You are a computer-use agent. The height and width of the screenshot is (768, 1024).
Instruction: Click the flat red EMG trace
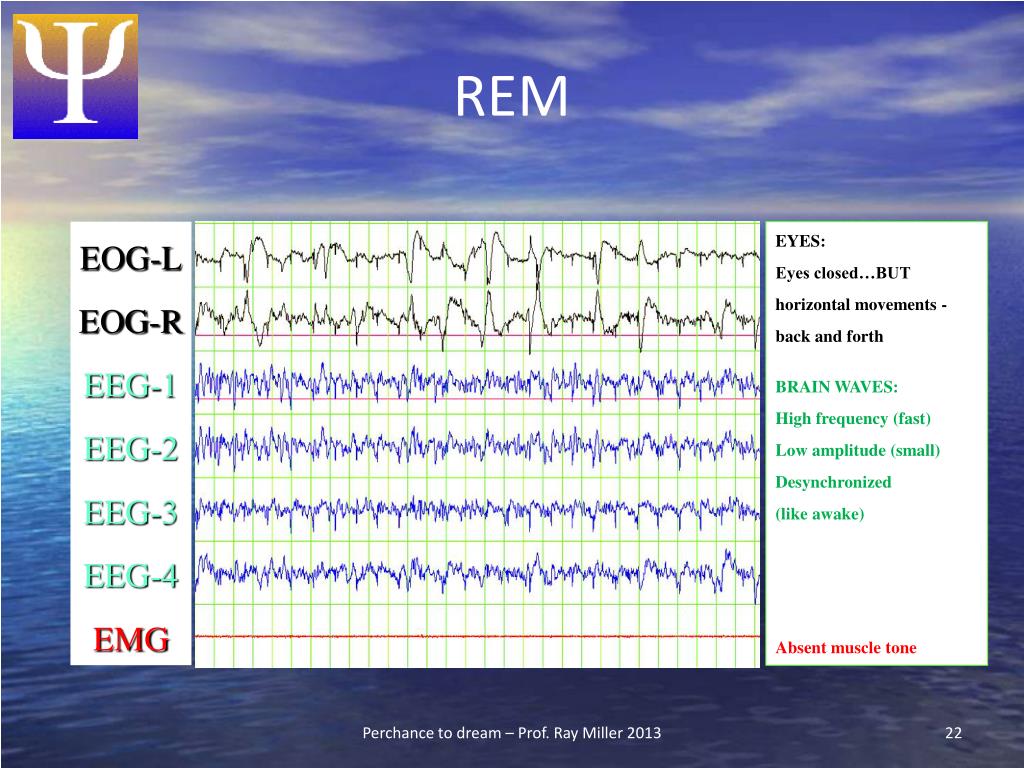pyautogui.click(x=477, y=636)
